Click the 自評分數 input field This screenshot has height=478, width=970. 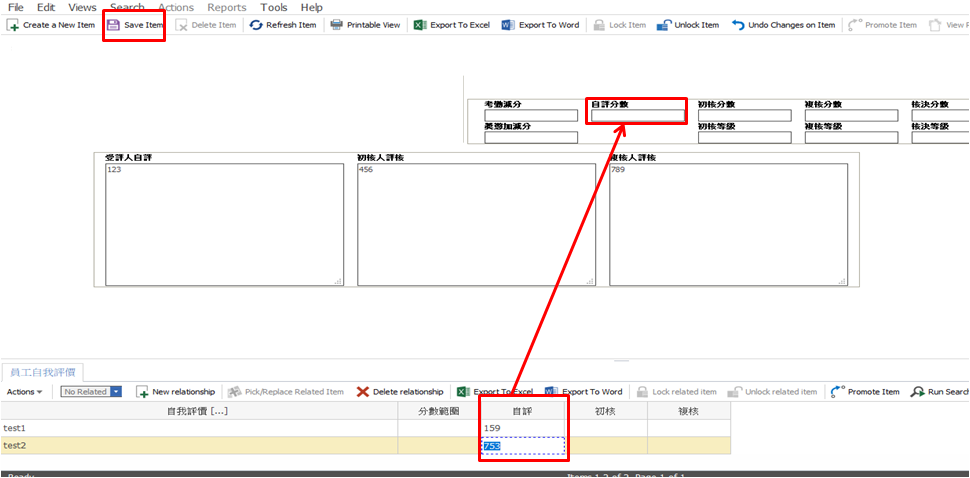pyautogui.click(x=637, y=116)
